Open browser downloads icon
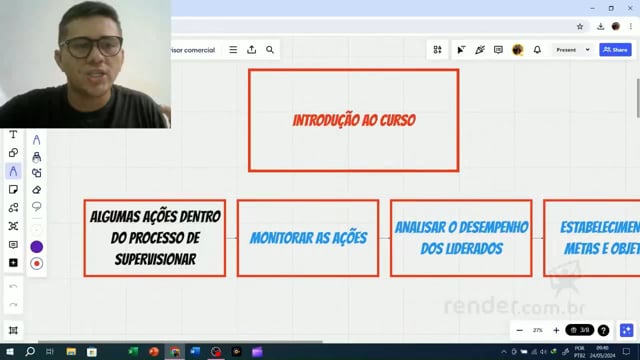640x360 pixels. click(x=600, y=27)
